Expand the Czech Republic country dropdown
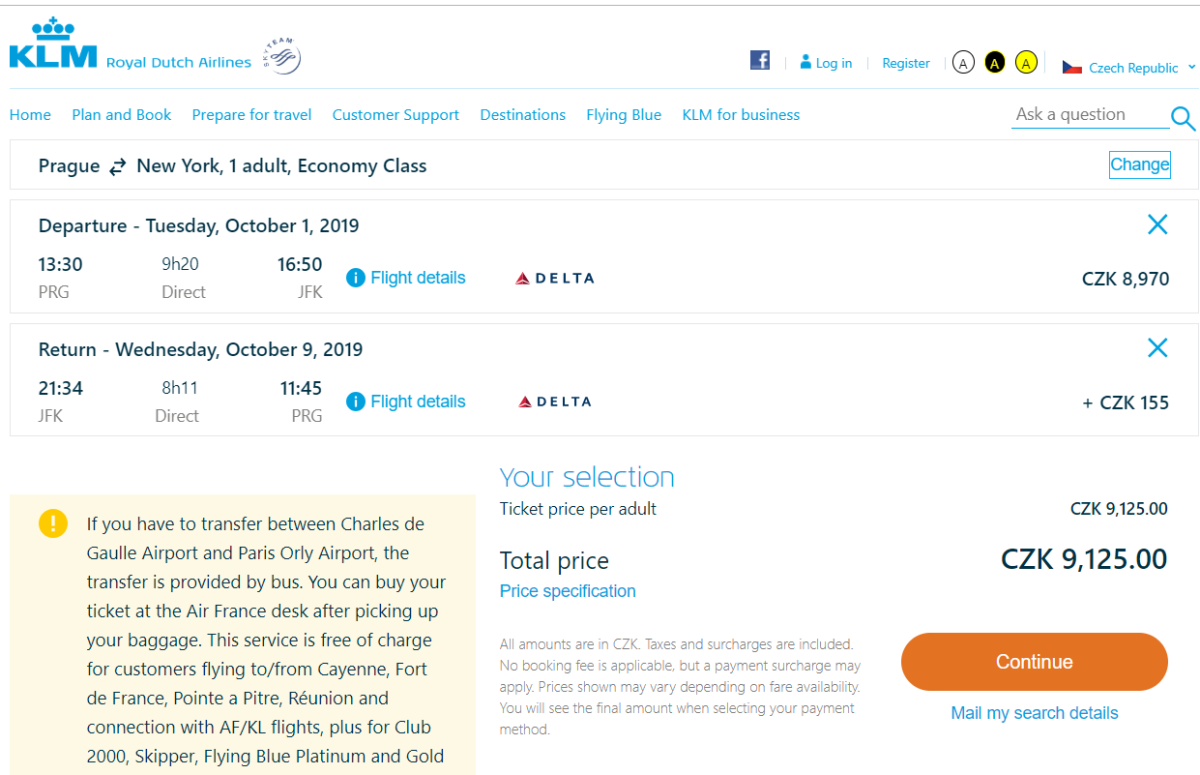The height and width of the screenshot is (775, 1200). click(1129, 68)
